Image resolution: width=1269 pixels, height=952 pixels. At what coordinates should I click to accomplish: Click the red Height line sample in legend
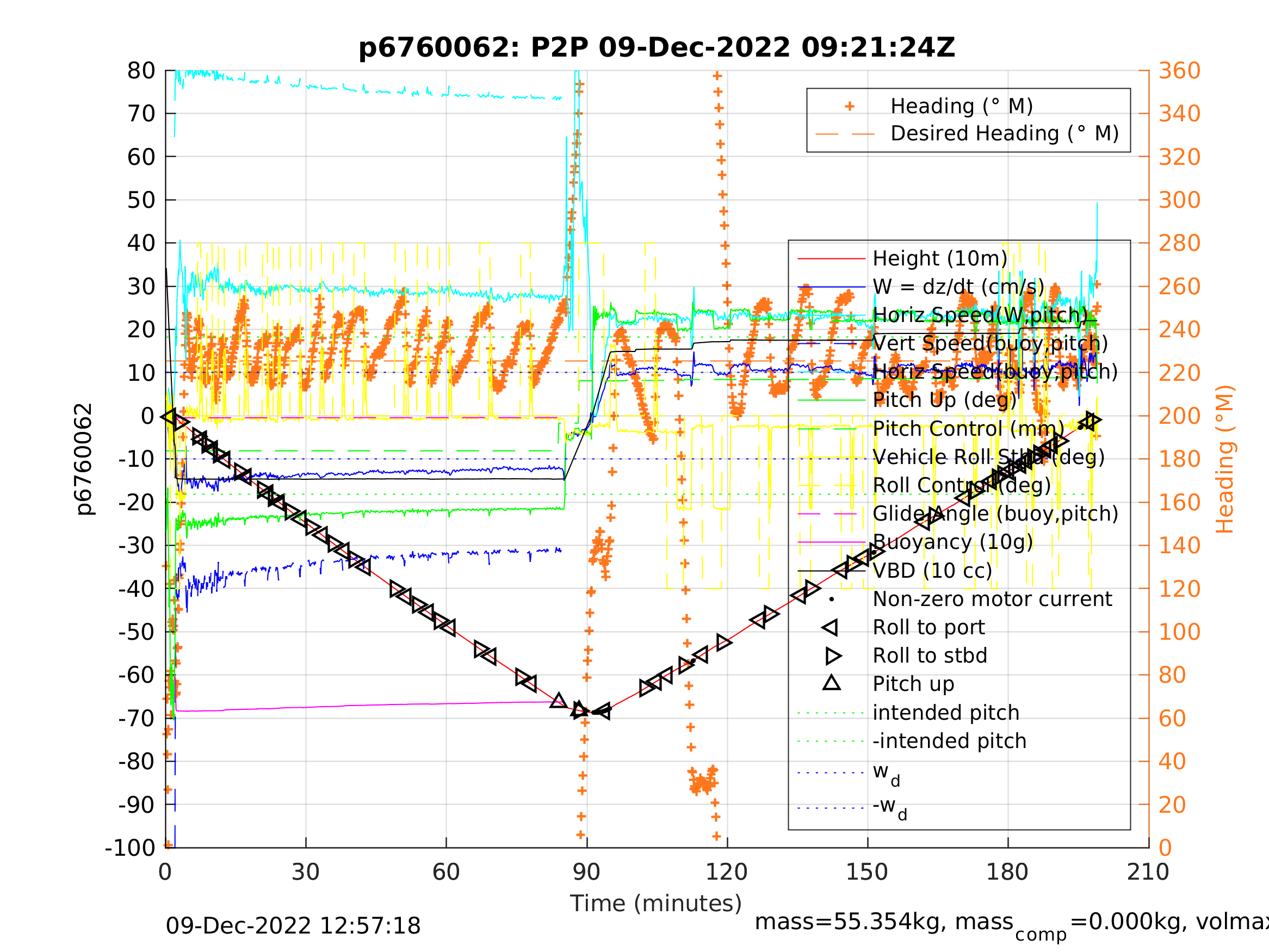(831, 259)
